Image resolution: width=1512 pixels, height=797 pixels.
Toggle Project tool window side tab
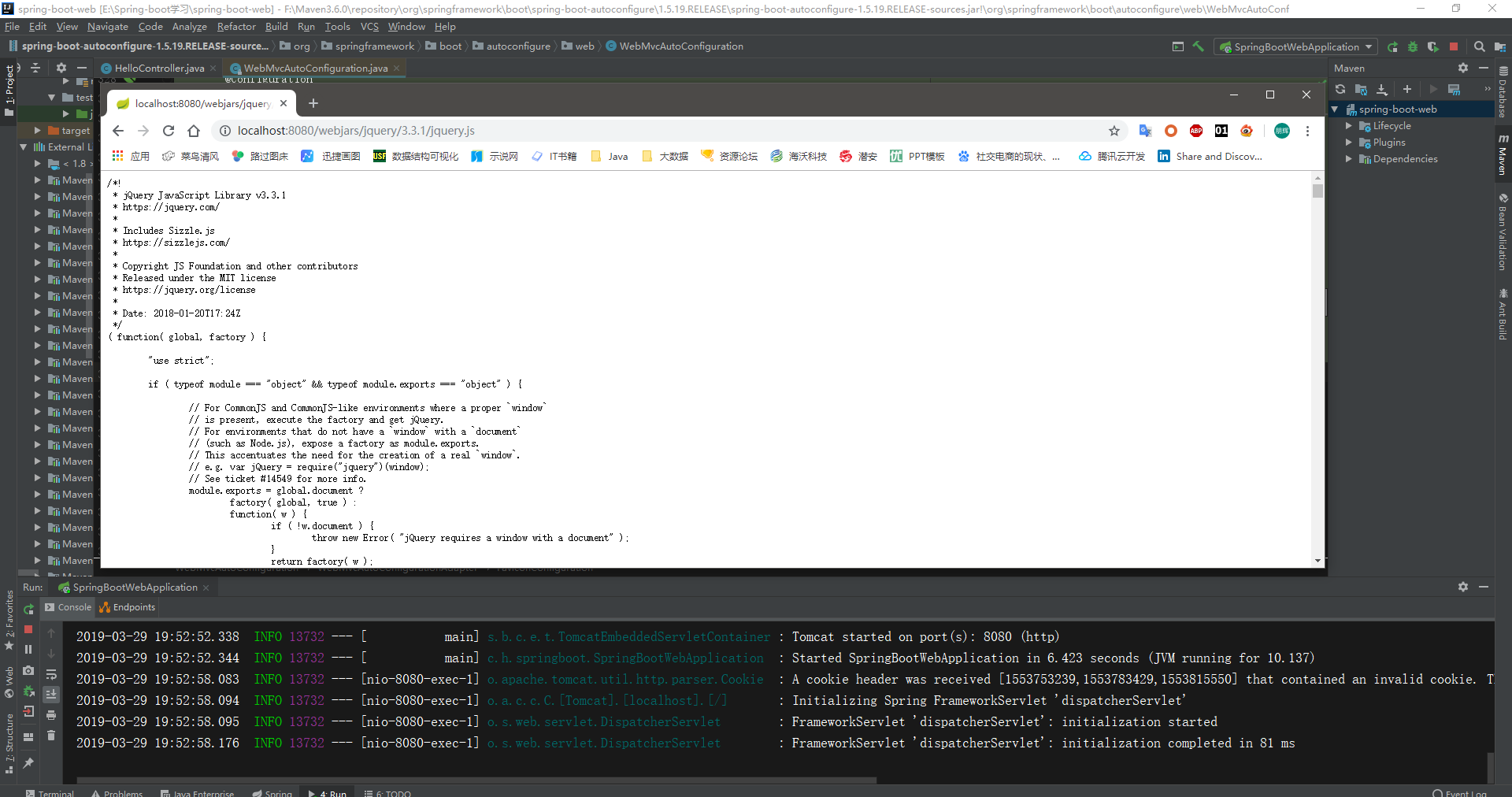click(x=9, y=90)
